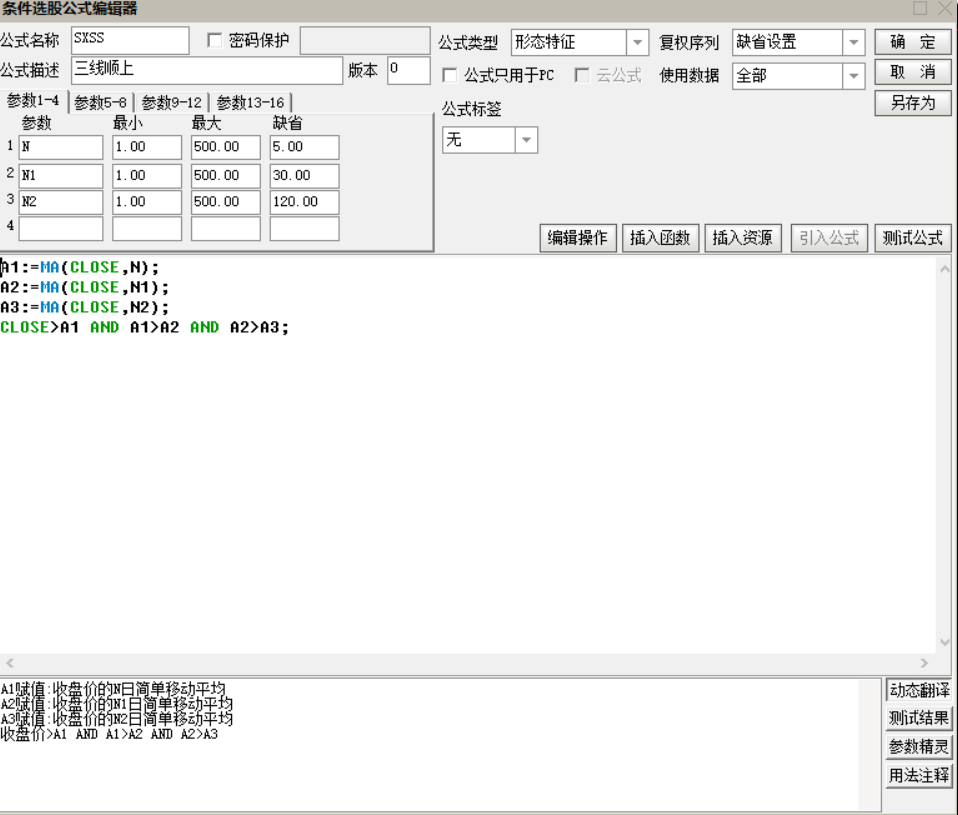The height and width of the screenshot is (815, 958).
Task: Click the 版本 input field
Action: [409, 71]
